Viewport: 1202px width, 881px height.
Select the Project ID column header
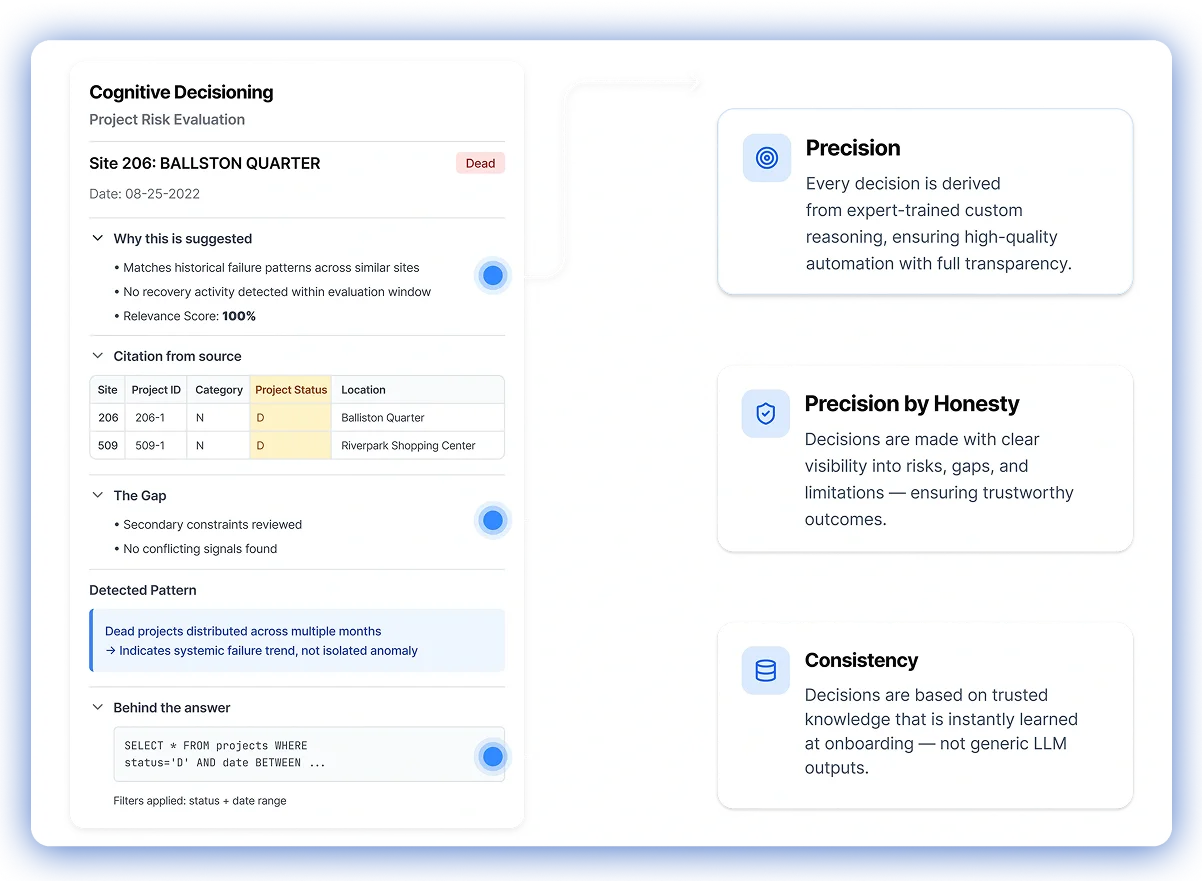click(156, 390)
